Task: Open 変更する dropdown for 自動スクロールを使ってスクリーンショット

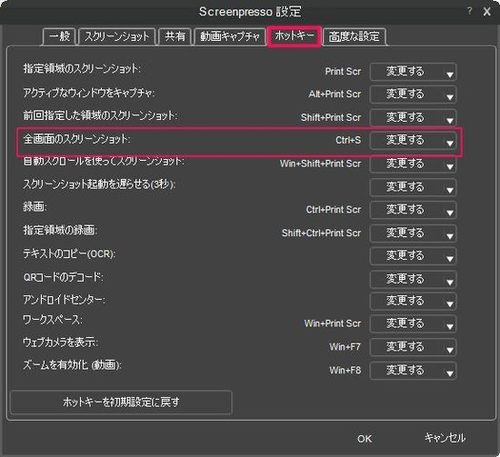Action: point(413,164)
